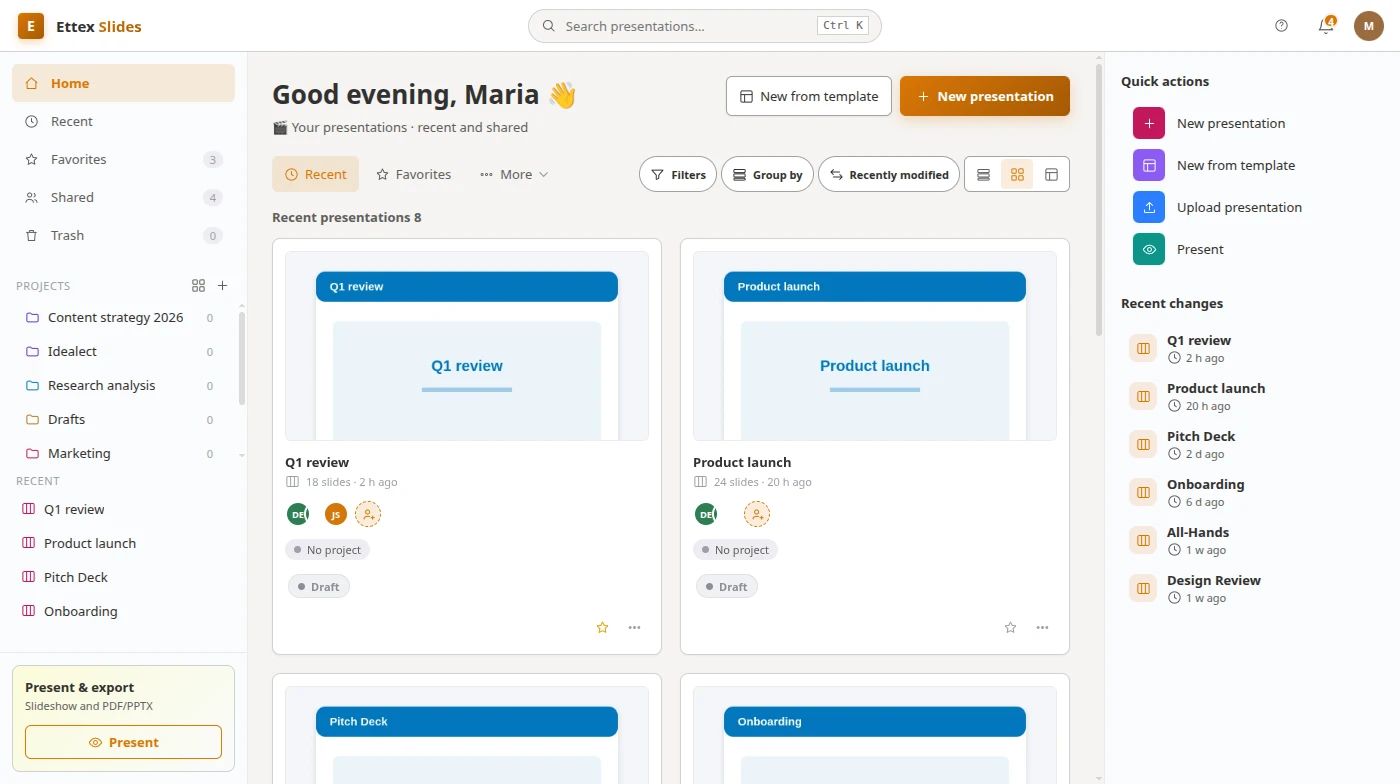
Task: Add collaborator on Product launch card
Action: tap(757, 514)
